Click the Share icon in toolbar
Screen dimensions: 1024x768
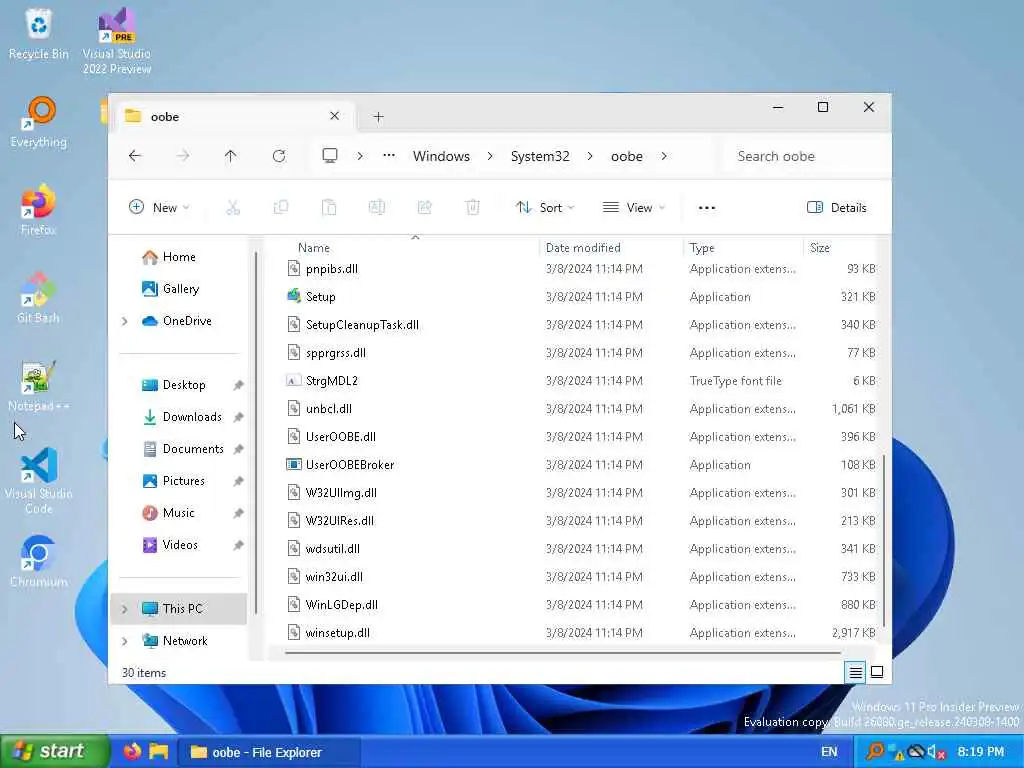coord(424,208)
